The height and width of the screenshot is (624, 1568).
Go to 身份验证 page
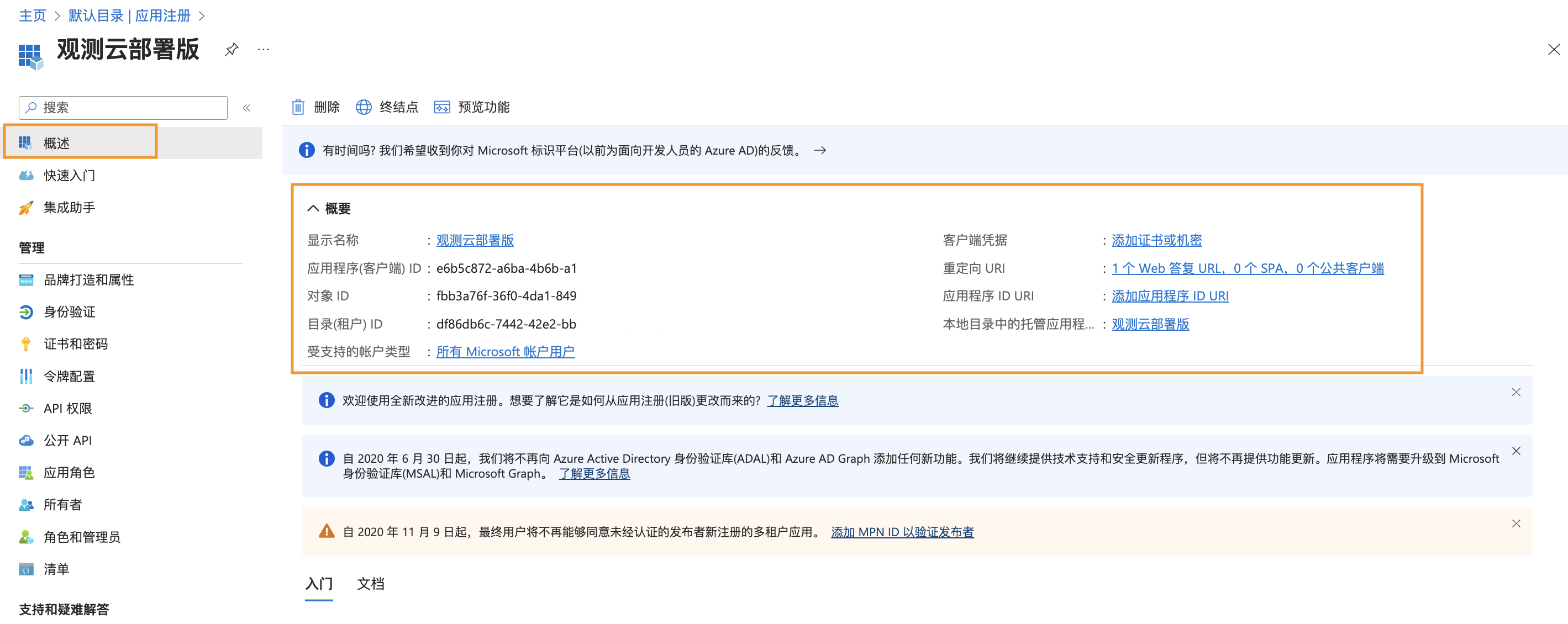pyautogui.click(x=69, y=312)
